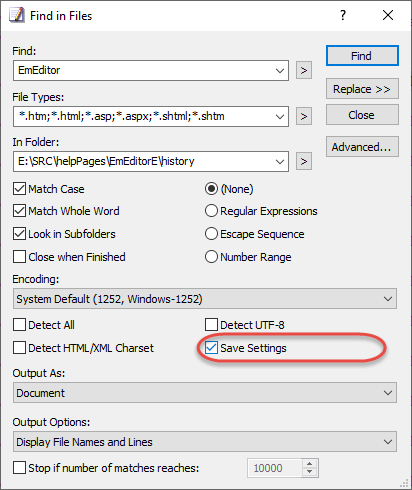This screenshot has height=490, width=412.
Task: Open the Advanced... settings button
Action: tap(362, 147)
